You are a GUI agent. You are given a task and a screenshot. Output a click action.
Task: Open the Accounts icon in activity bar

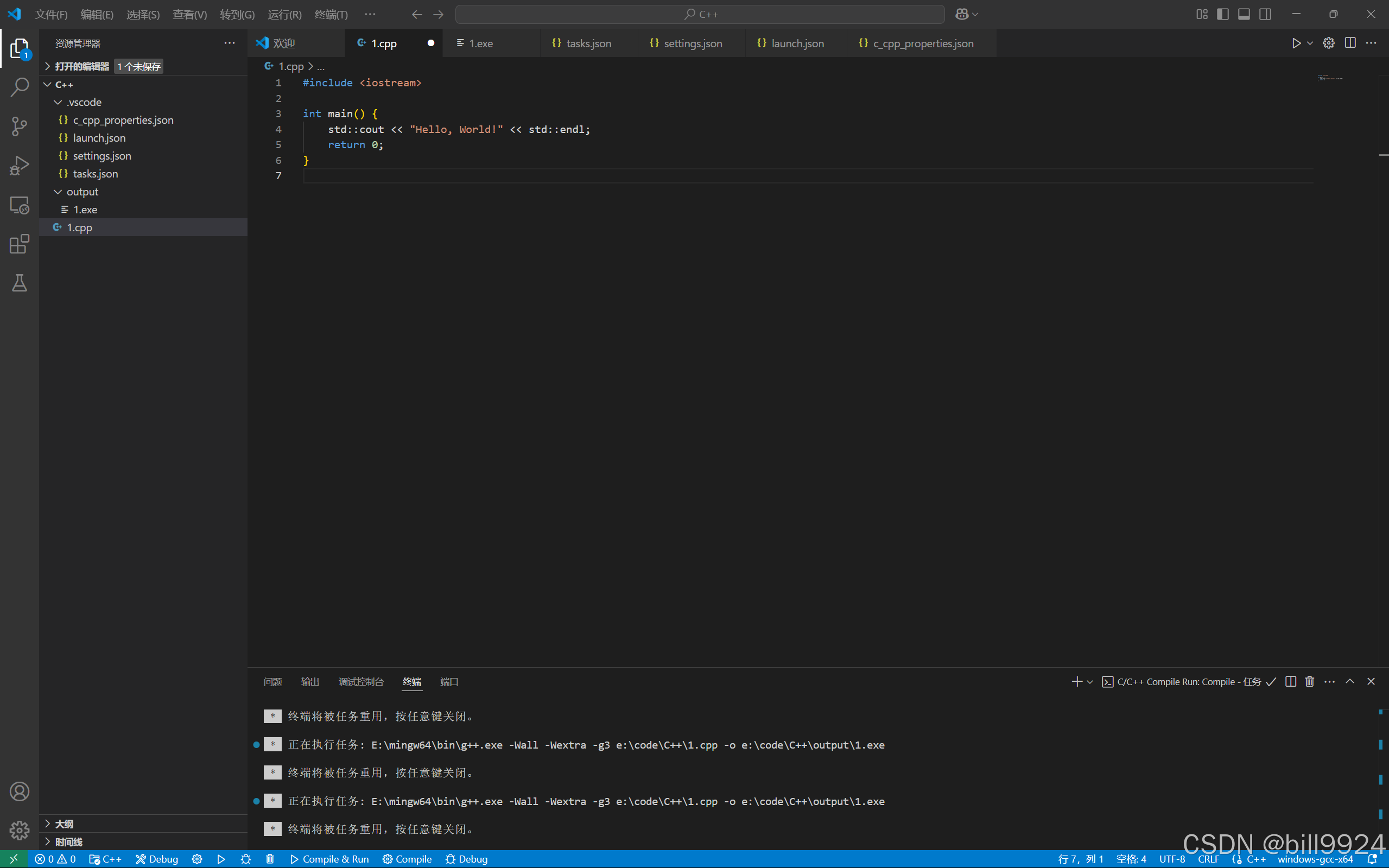point(20,791)
